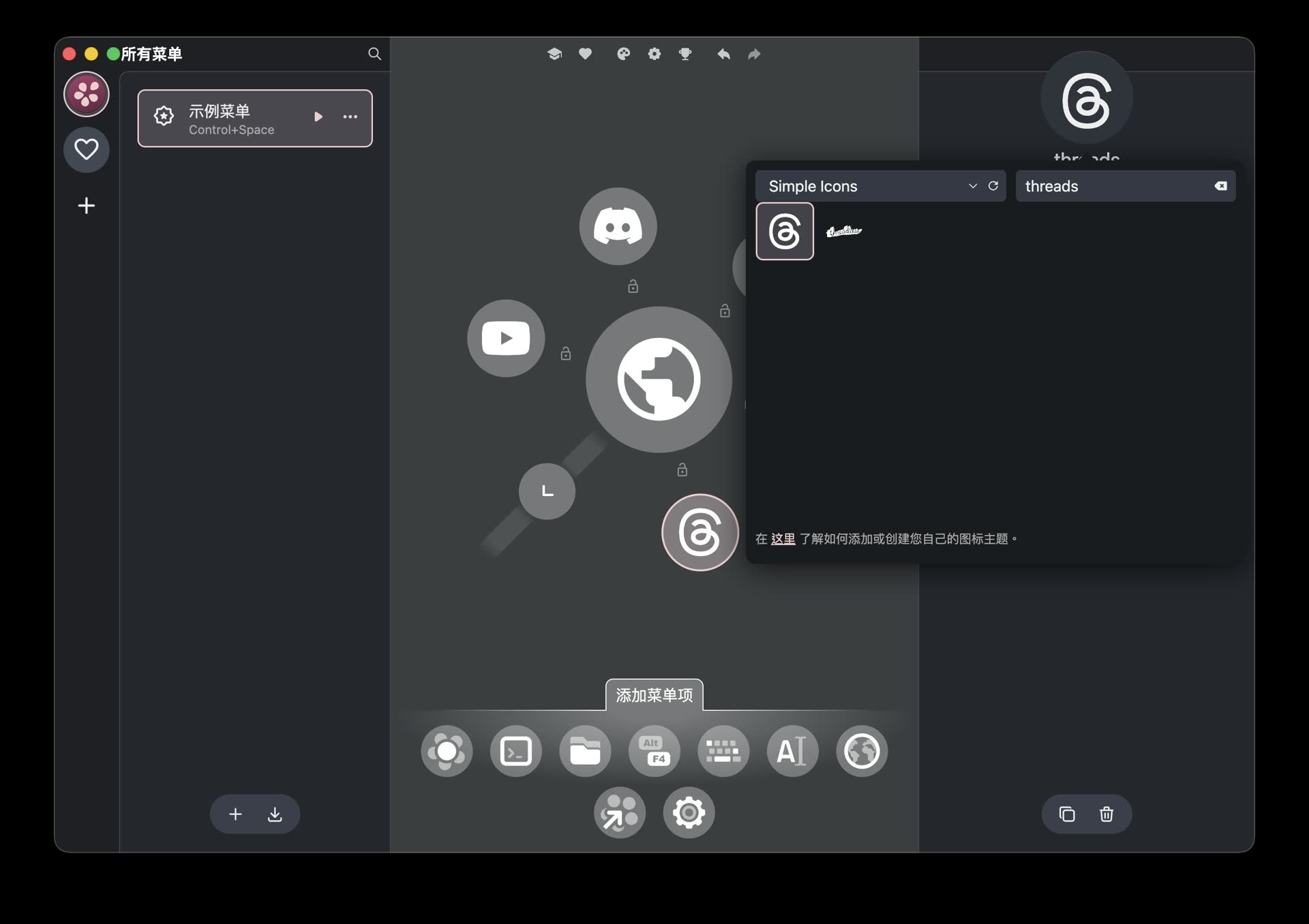The image size is (1309, 924).
Task: Click the 所有菜单 header title
Action: pyautogui.click(x=151, y=54)
